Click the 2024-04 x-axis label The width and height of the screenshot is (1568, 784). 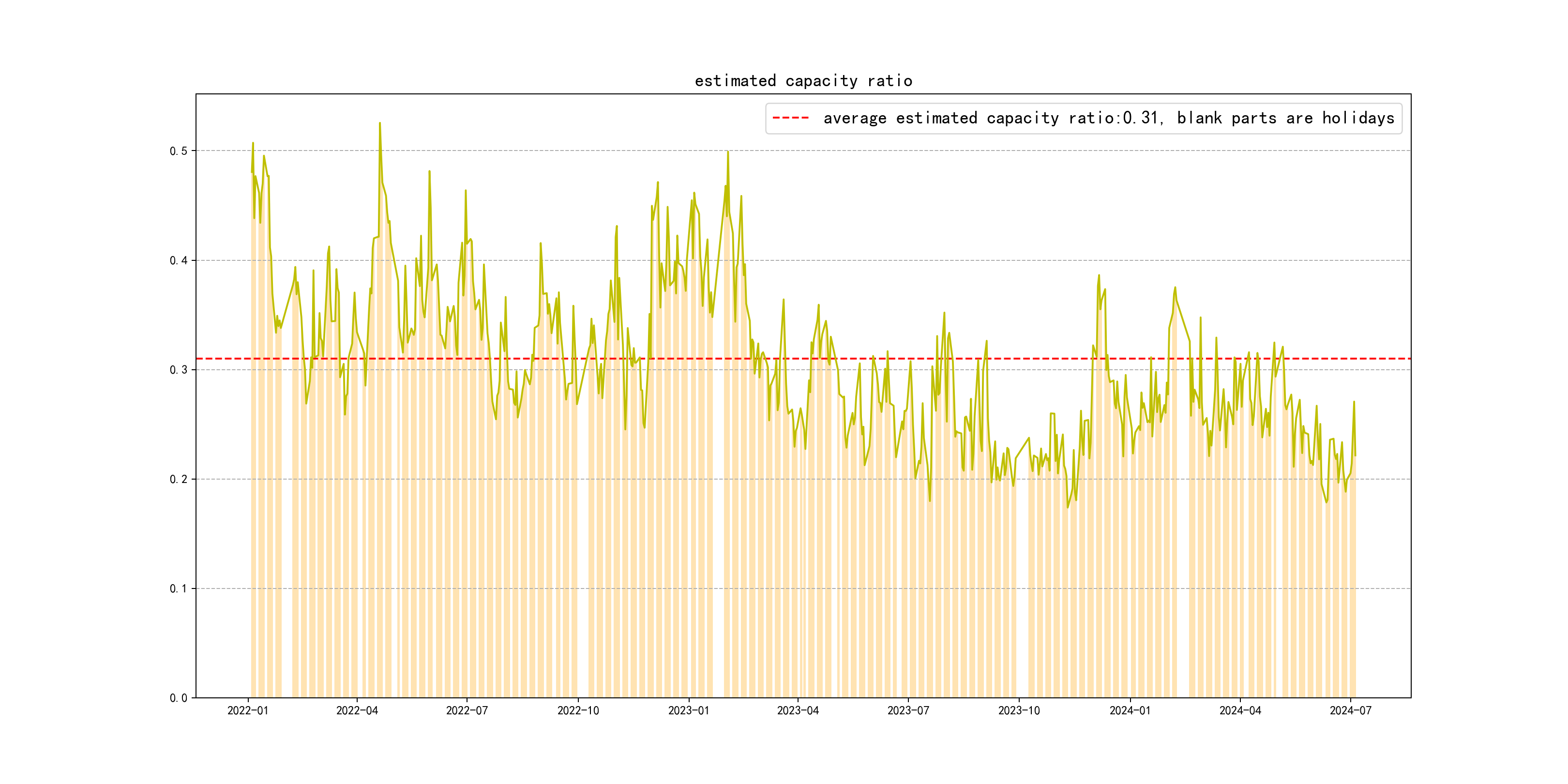click(1240, 710)
